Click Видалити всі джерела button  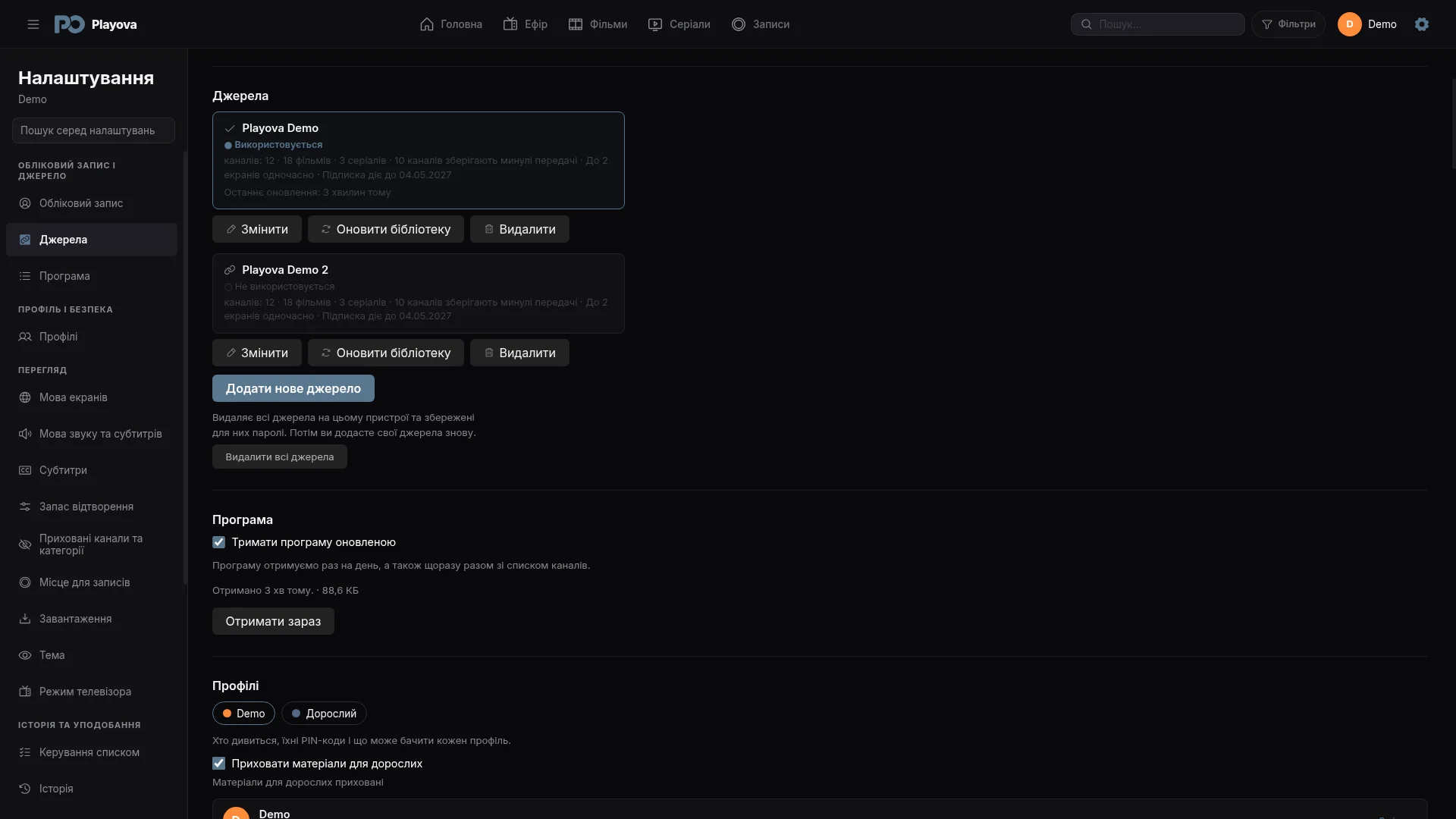tap(280, 457)
